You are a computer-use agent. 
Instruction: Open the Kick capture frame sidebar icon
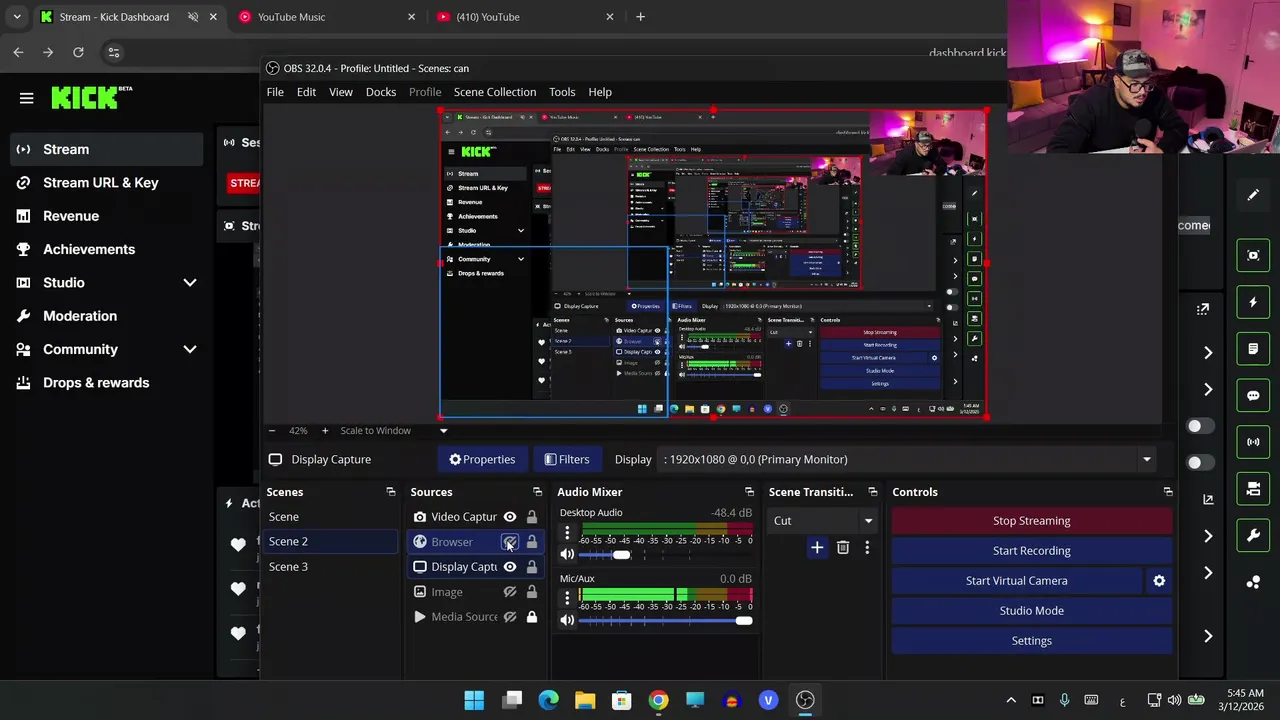(1253, 255)
